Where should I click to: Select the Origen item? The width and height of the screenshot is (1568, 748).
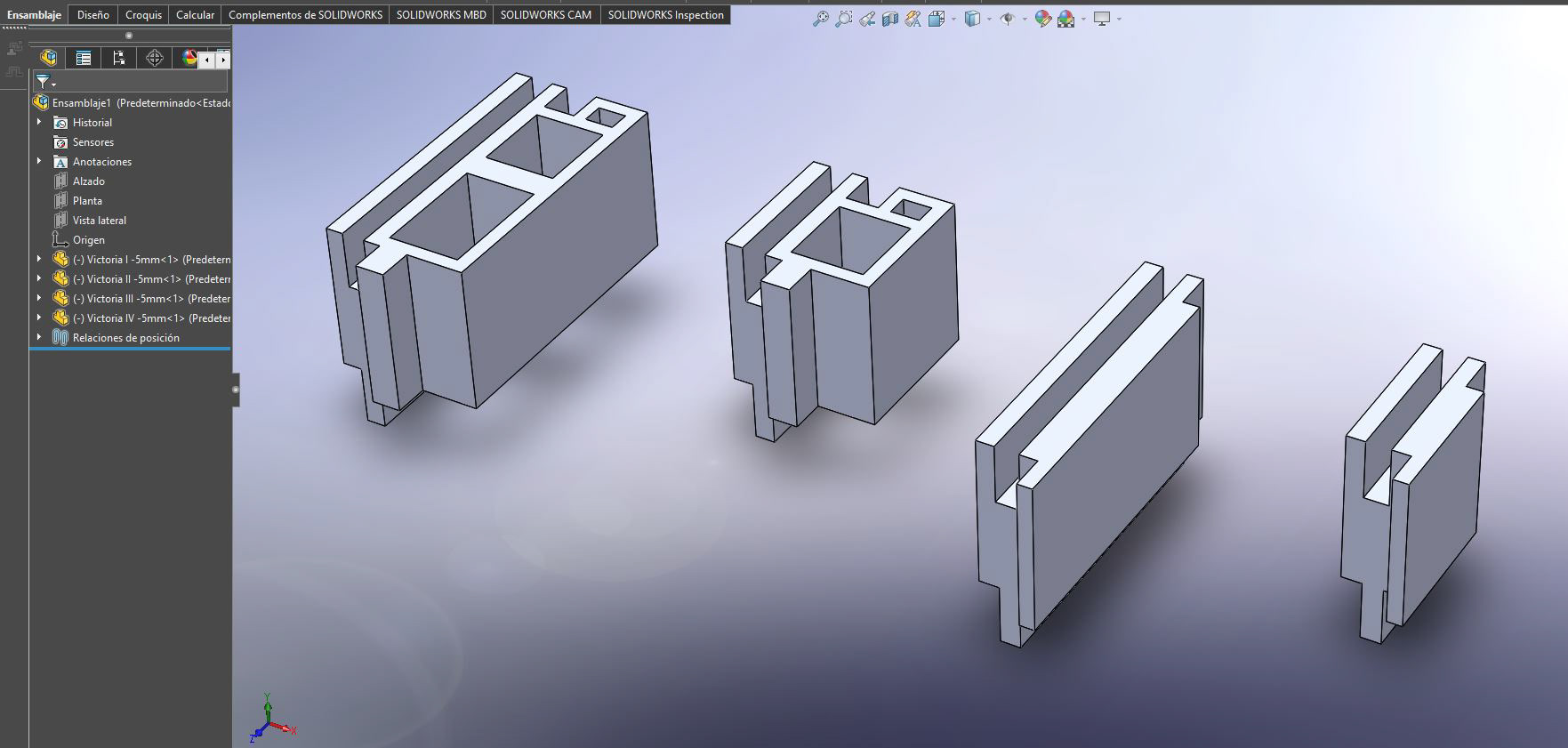point(89,240)
